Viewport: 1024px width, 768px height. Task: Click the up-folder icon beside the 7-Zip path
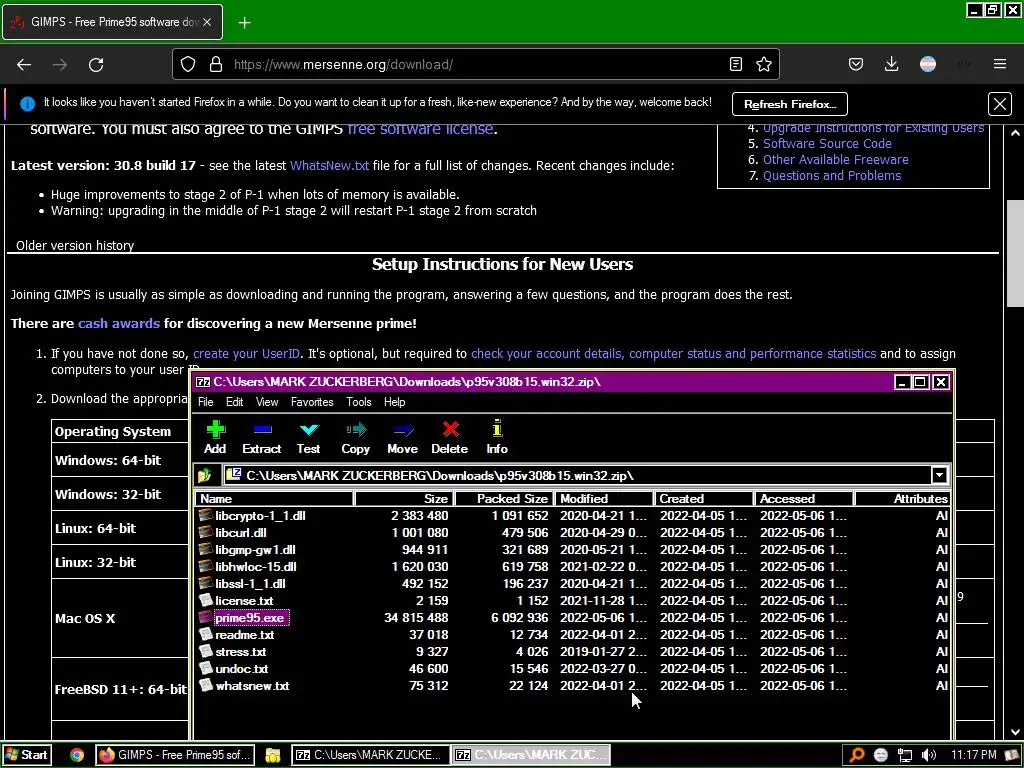point(205,475)
